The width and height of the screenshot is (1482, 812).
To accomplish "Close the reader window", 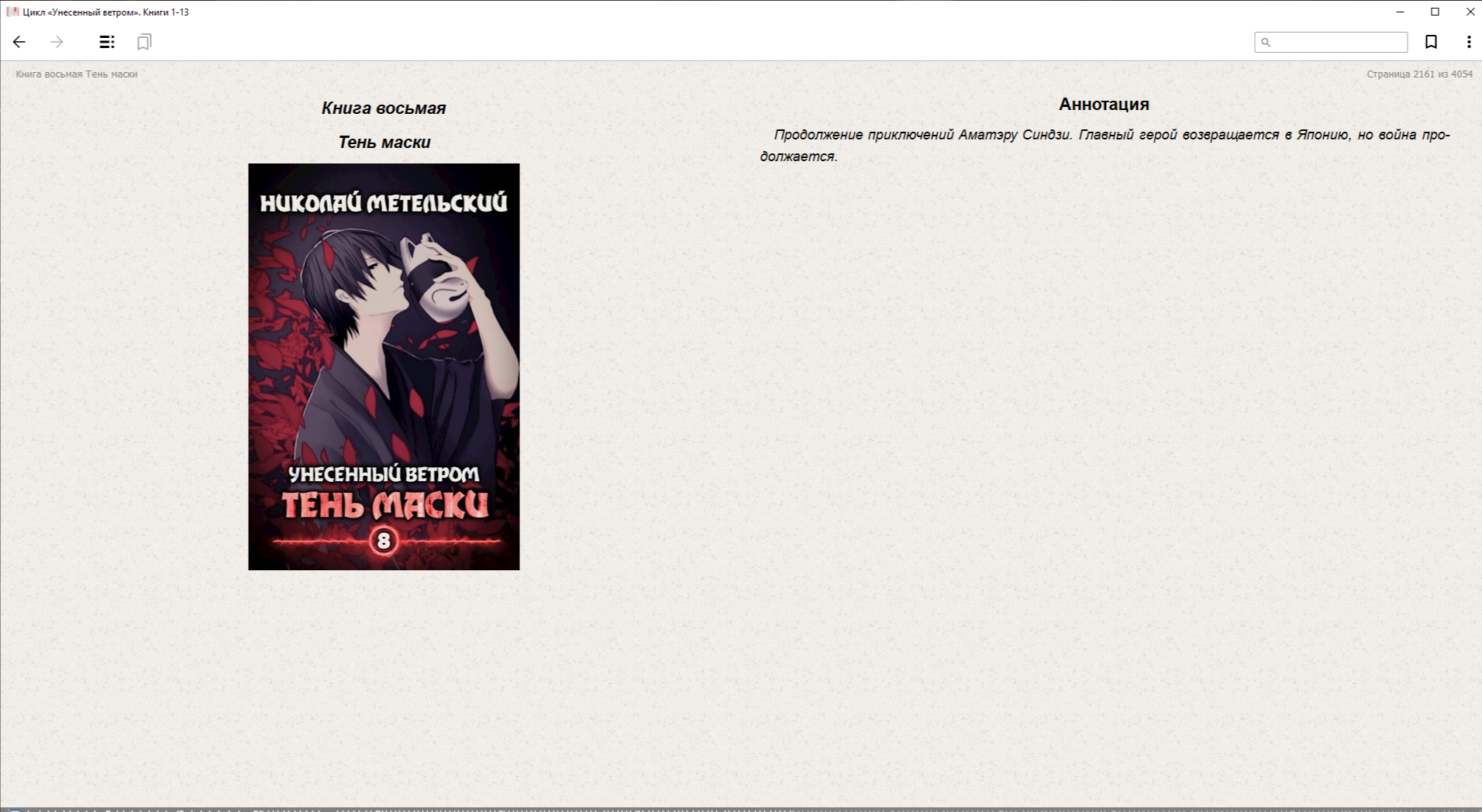I will (x=1470, y=12).
